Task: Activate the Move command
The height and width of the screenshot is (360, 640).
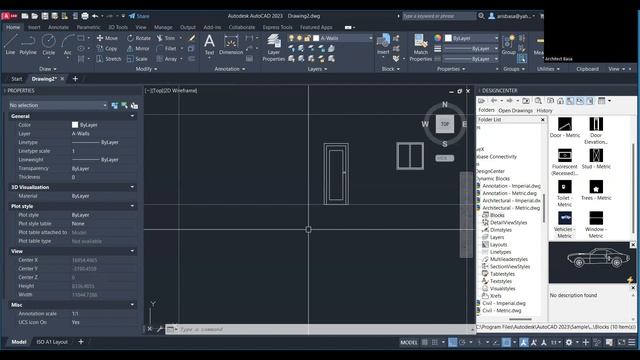Action: [x=107, y=38]
